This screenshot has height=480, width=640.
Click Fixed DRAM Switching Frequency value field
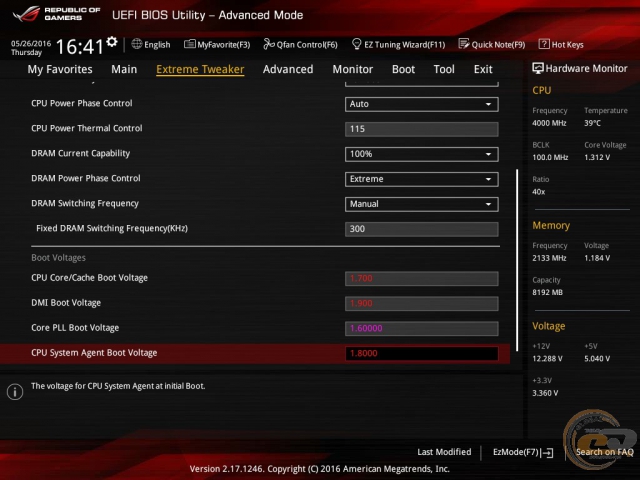[x=422, y=229]
